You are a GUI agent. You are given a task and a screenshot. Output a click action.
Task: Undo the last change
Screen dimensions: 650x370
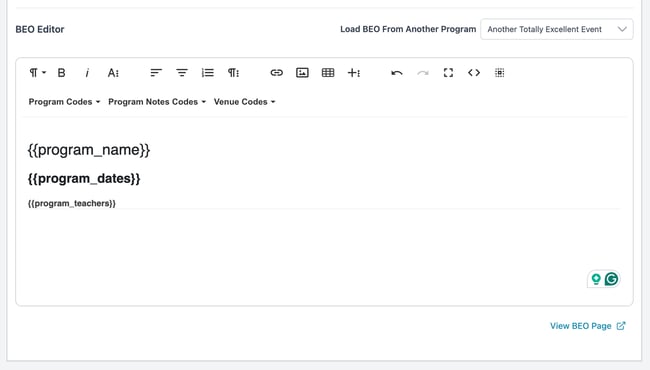tap(397, 73)
